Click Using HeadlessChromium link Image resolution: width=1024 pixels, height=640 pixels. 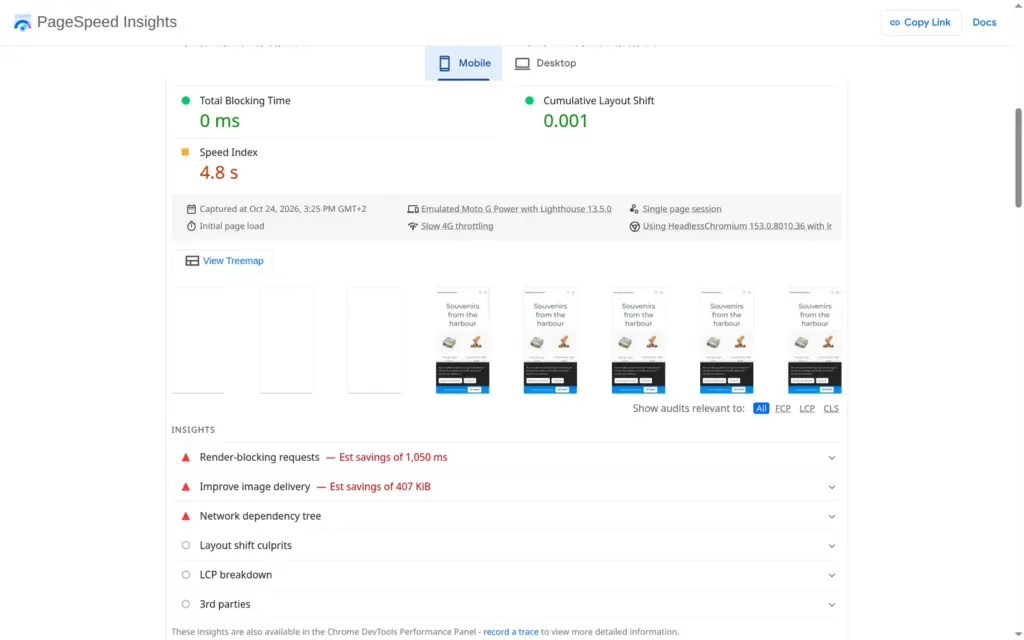coord(737,226)
